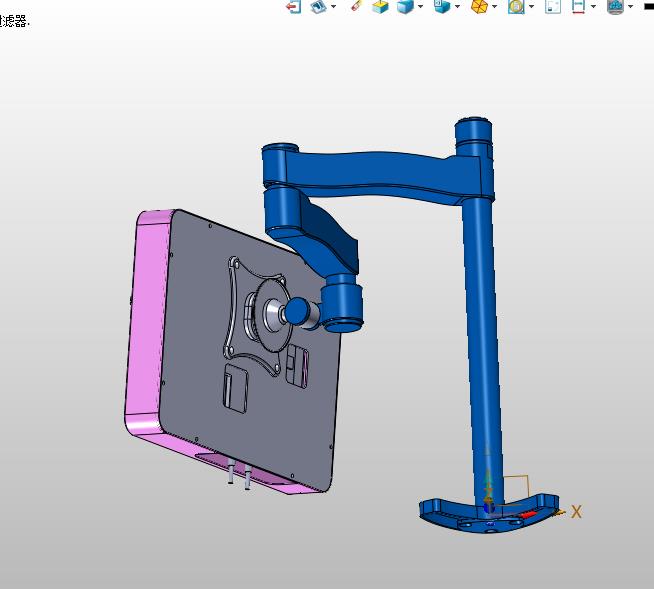Click the gray network cloud icon
Image resolution: width=654 pixels, height=589 pixels.
[x=615, y=7]
